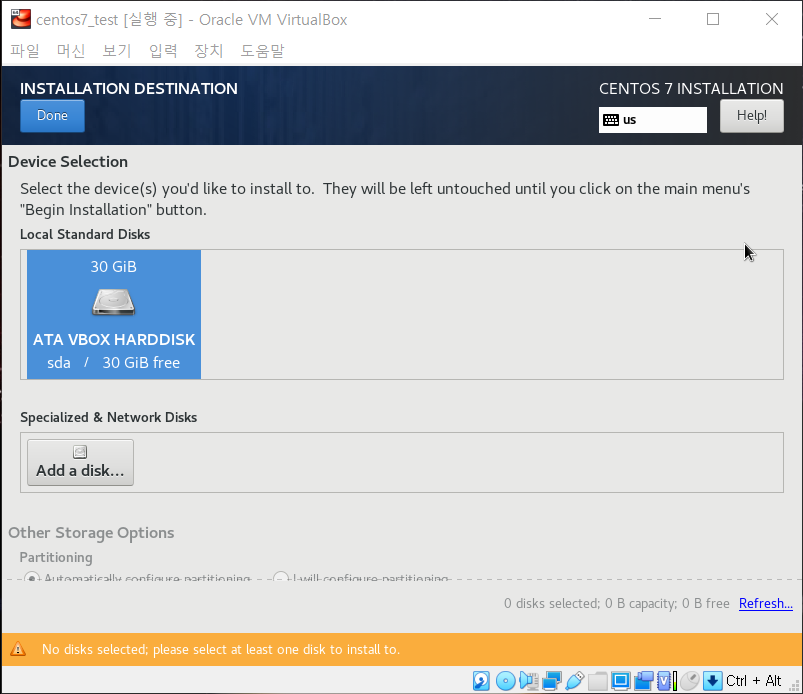The image size is (803, 694).
Task: Click the warning triangle icon in the orange bar
Action: point(18,649)
